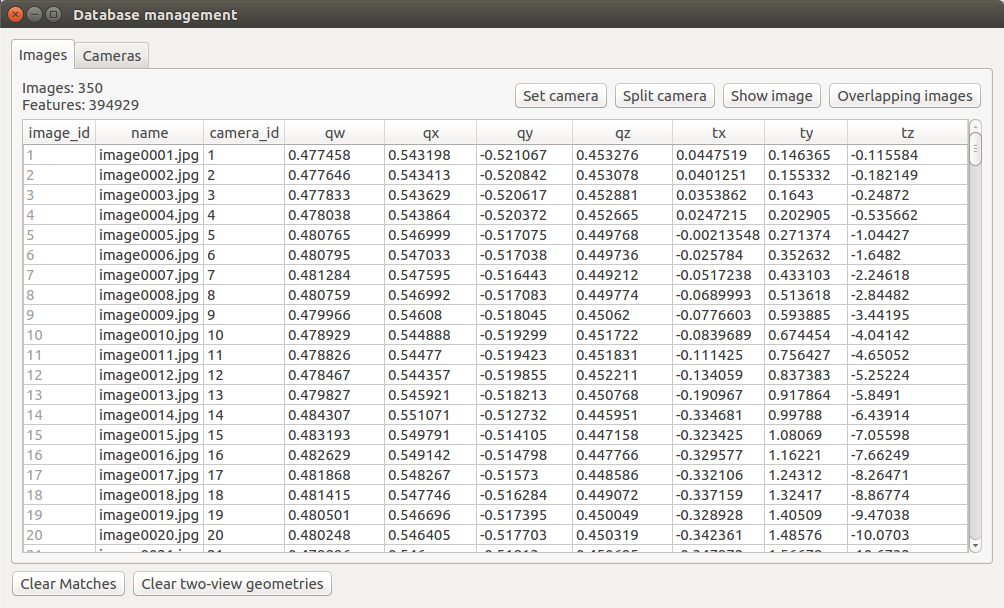1004x608 pixels.
Task: Select cell image0013.jpg
Action: 149,395
